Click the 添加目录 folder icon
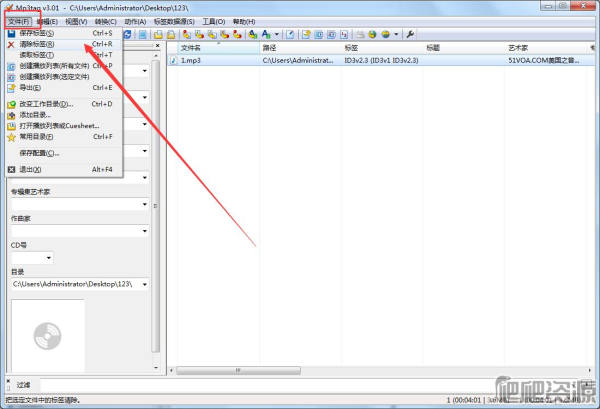Screen dimensions: 600x409 point(11,114)
